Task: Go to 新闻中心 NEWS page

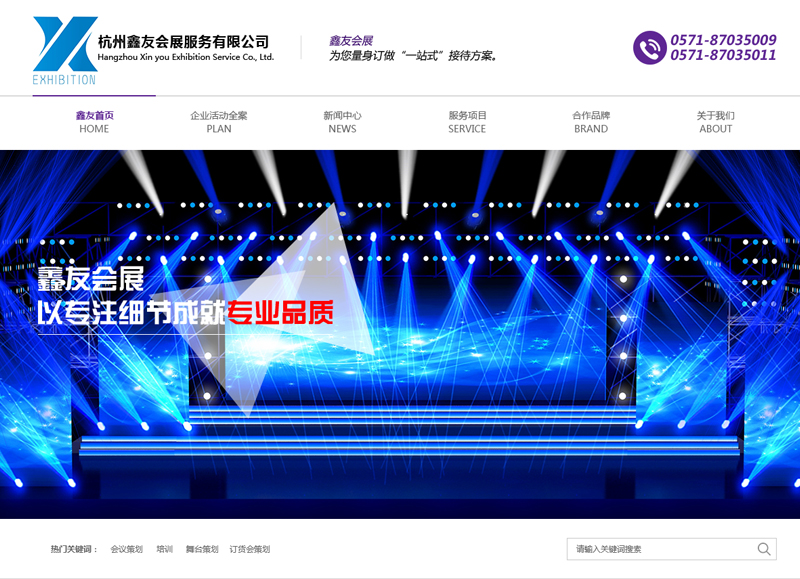Action: [x=342, y=122]
